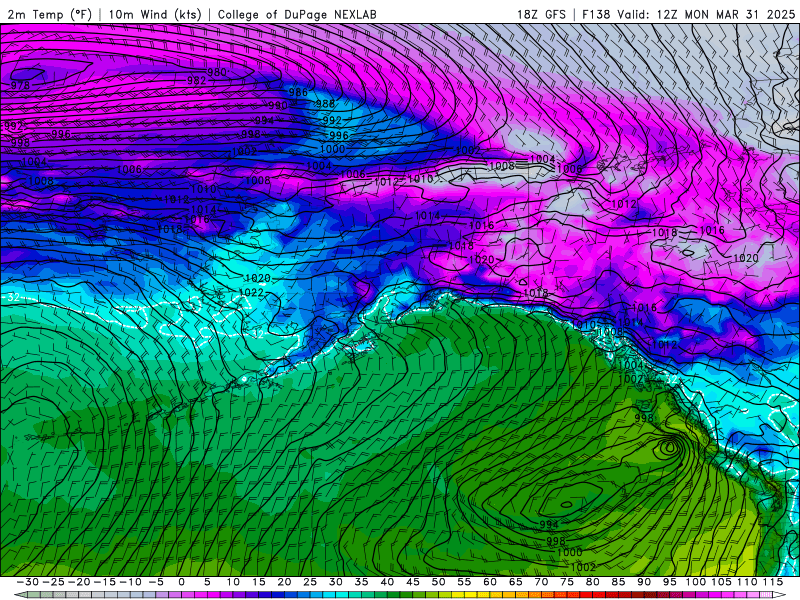Click the '18Z GFS' model run label
The width and height of the screenshot is (800, 600).
(541, 14)
